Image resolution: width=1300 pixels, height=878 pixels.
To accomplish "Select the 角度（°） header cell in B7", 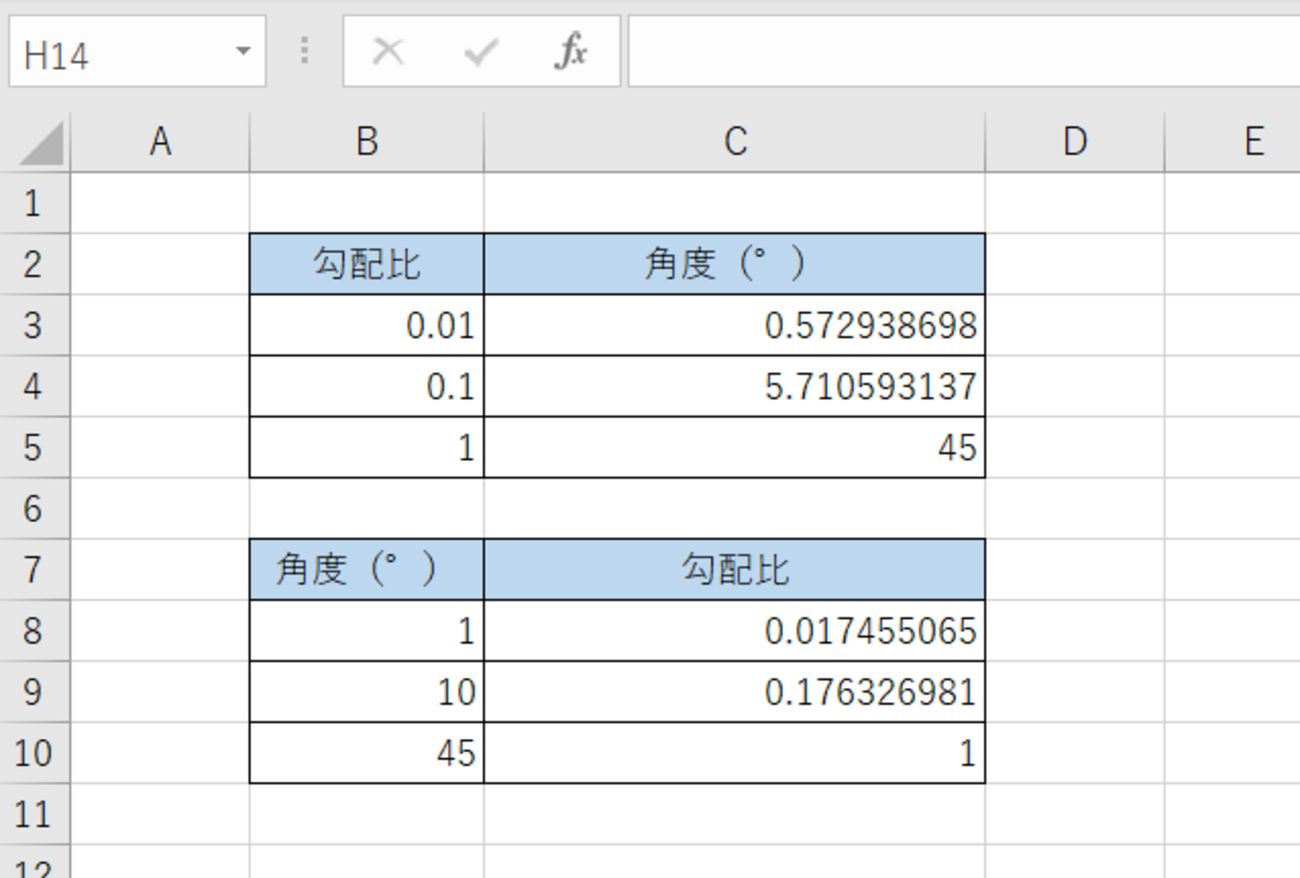I will (x=366, y=569).
